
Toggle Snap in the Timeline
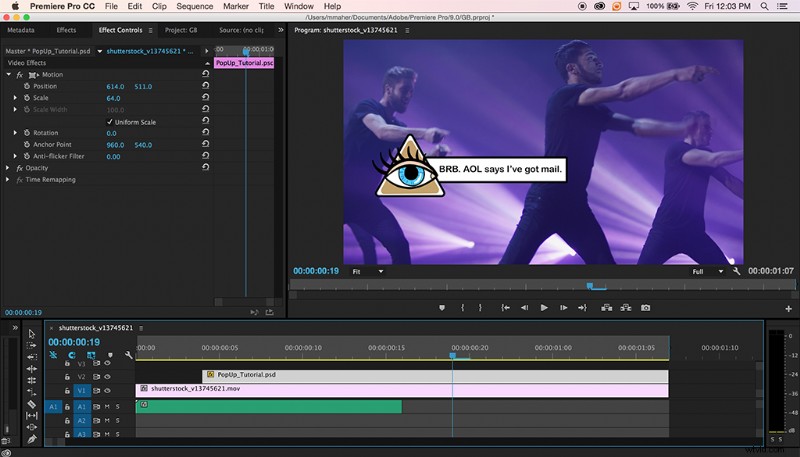coord(71,354)
